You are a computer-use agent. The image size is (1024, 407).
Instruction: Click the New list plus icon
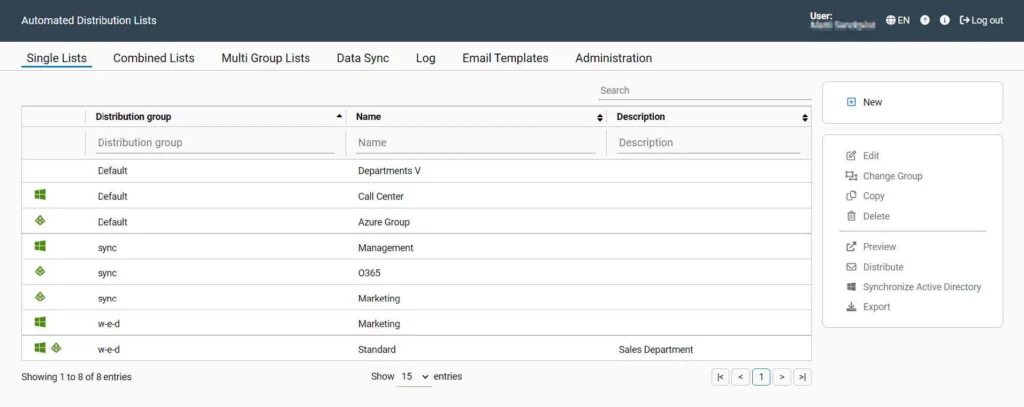(851, 102)
